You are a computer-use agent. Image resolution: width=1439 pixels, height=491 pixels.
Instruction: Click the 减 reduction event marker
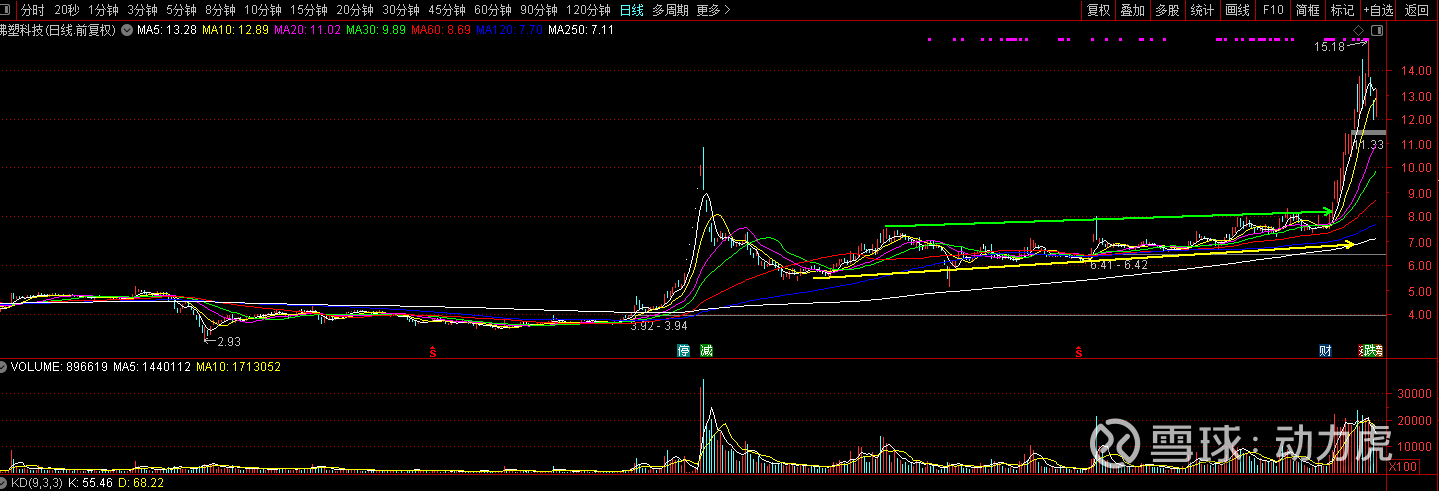point(706,350)
